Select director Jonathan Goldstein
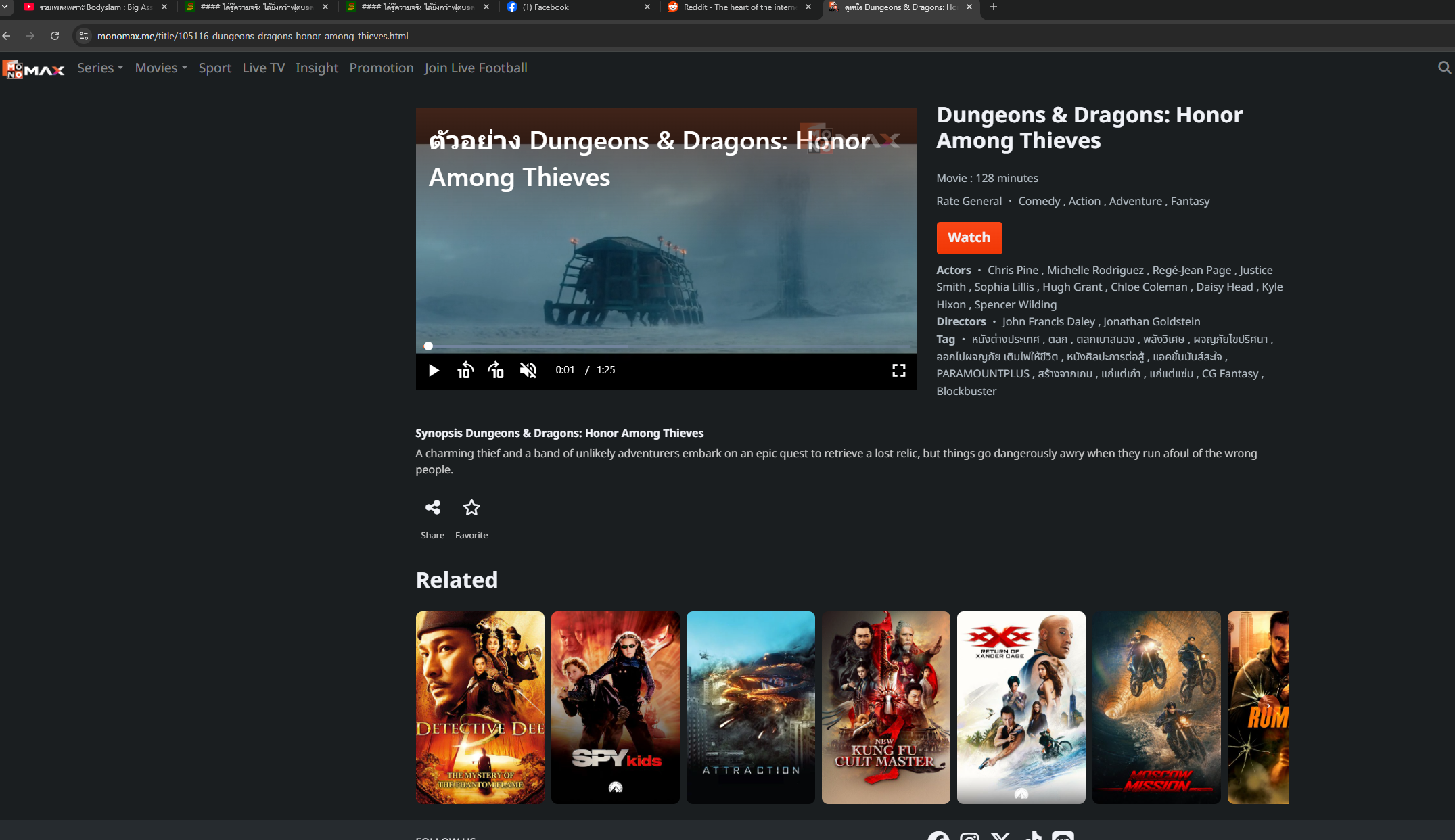Image resolution: width=1455 pixels, height=840 pixels. 1152,321
